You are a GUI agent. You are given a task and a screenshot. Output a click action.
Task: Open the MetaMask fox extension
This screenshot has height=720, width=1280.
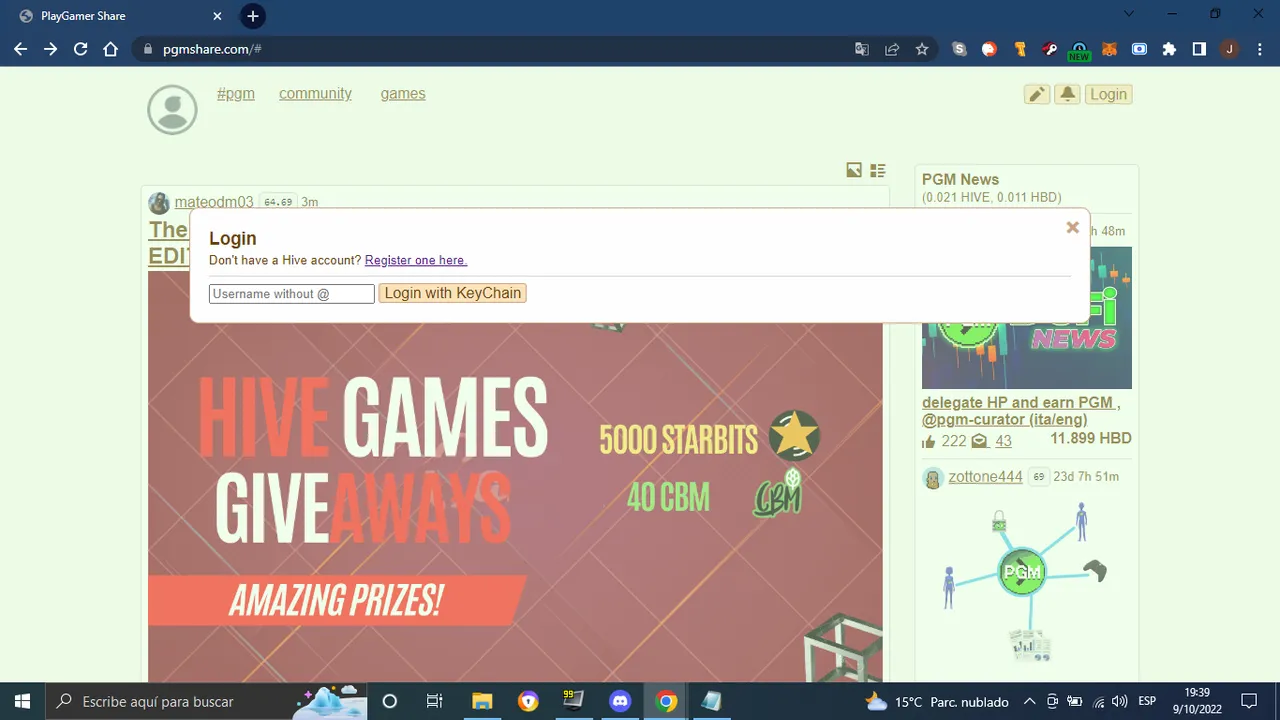tap(1109, 49)
